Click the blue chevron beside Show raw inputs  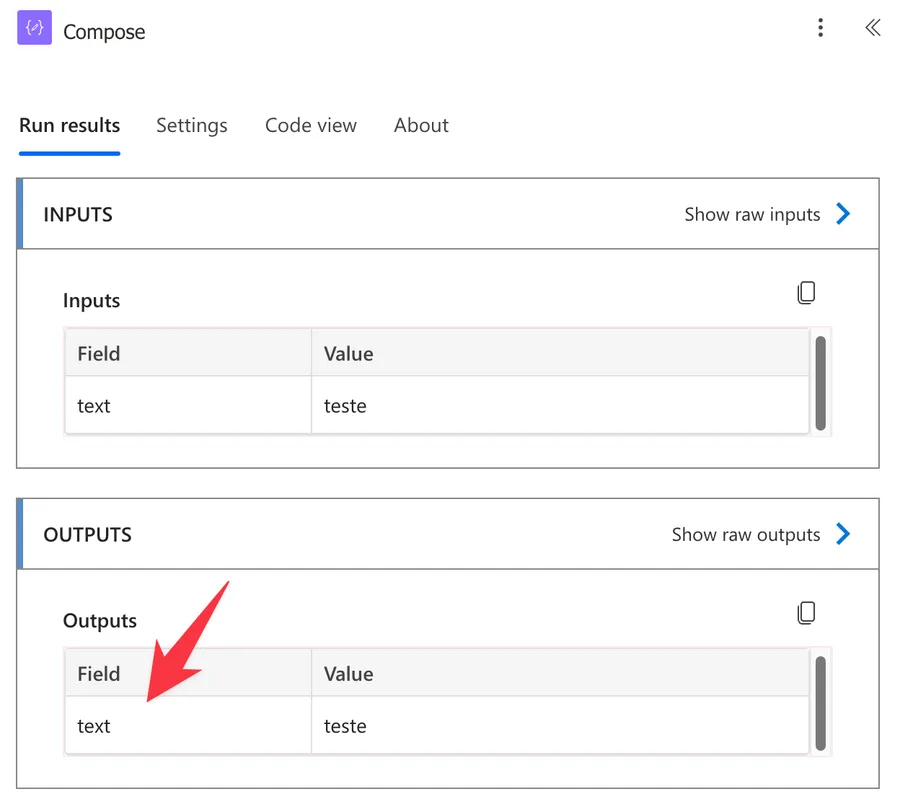coord(843,214)
